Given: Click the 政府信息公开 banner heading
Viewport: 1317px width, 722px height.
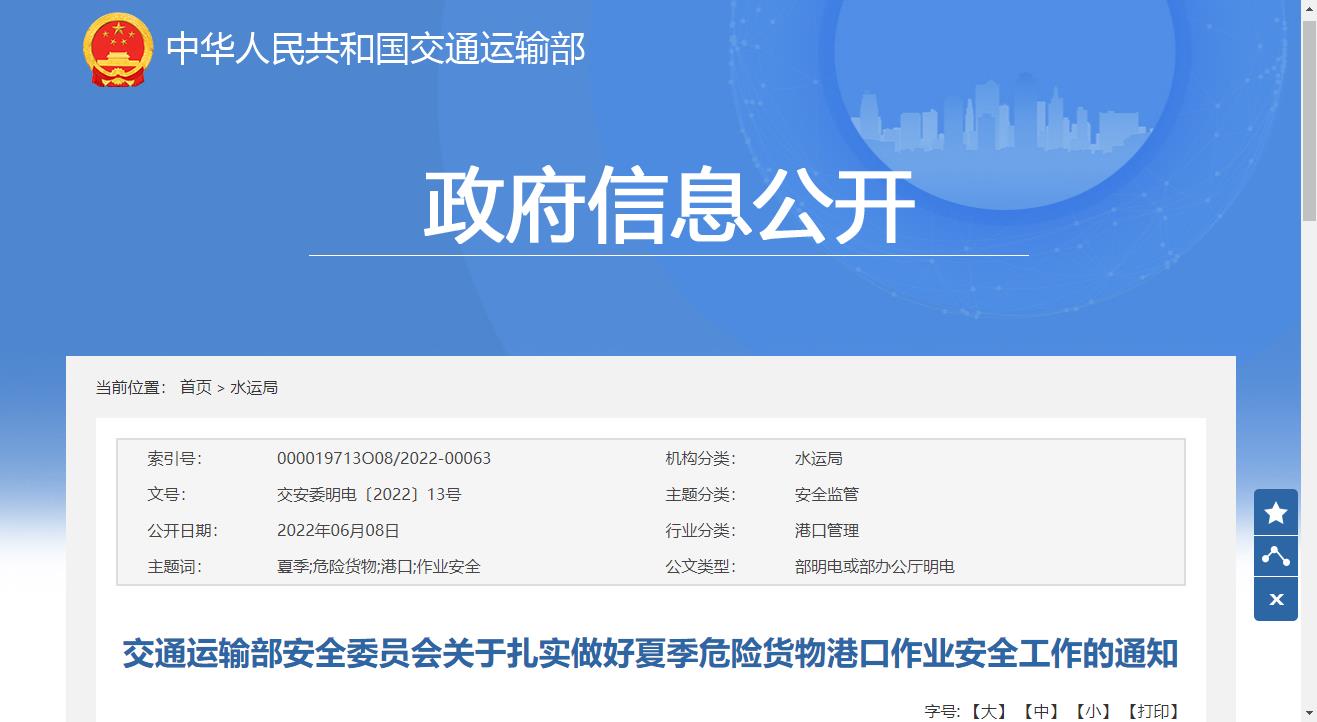Looking at the screenshot, I should (669, 208).
